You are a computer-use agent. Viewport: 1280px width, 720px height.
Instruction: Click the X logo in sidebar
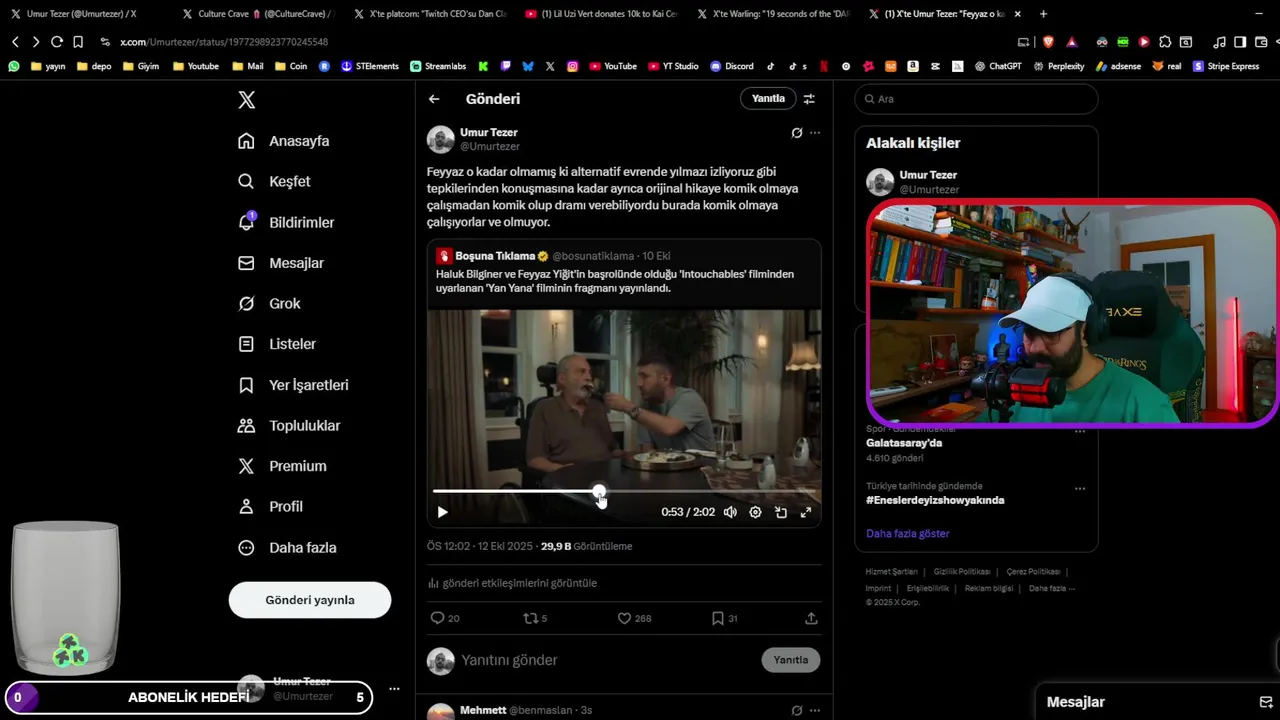coord(247,100)
